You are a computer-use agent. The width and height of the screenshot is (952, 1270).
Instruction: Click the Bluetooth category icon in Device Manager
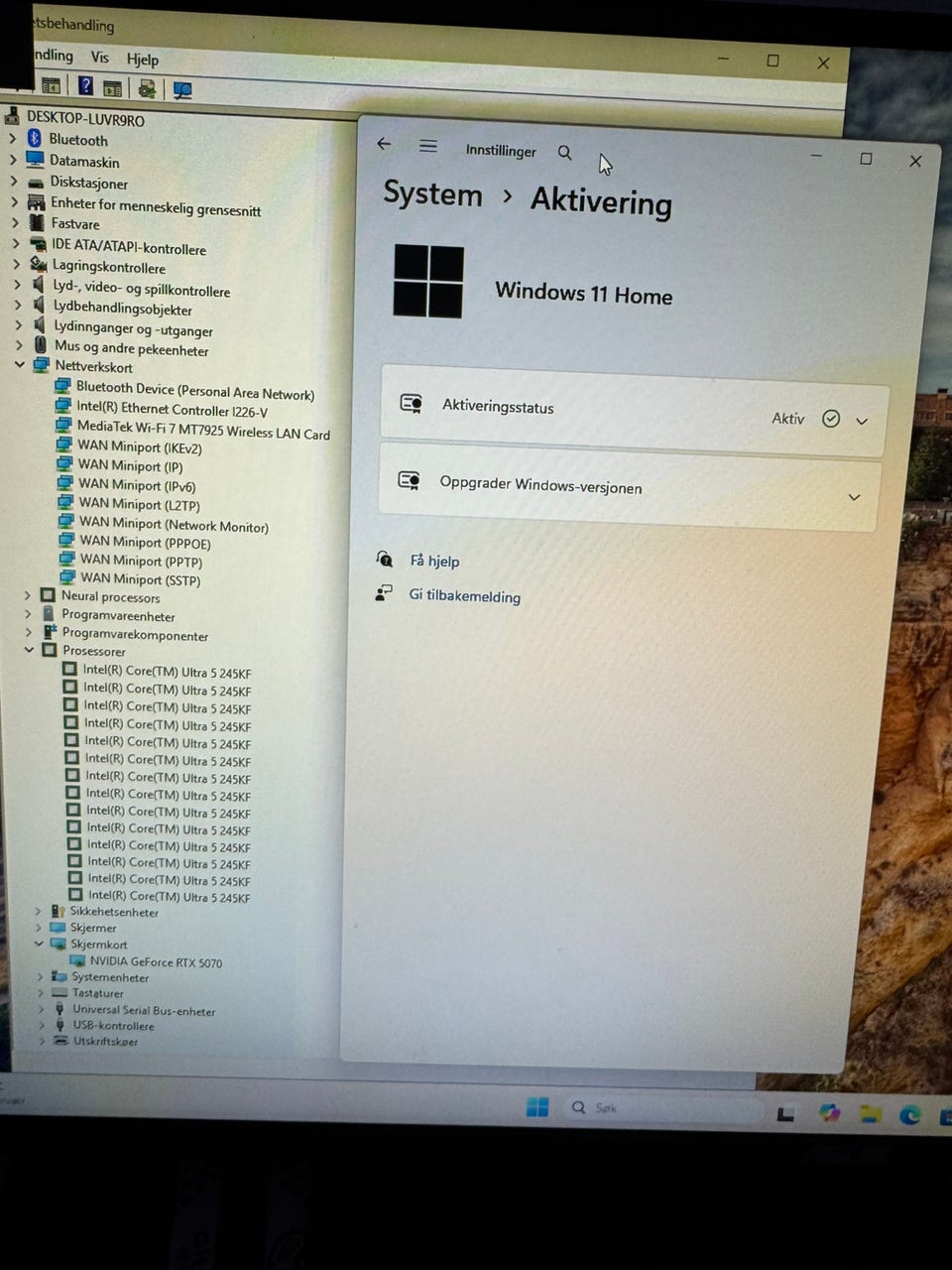pos(35,139)
